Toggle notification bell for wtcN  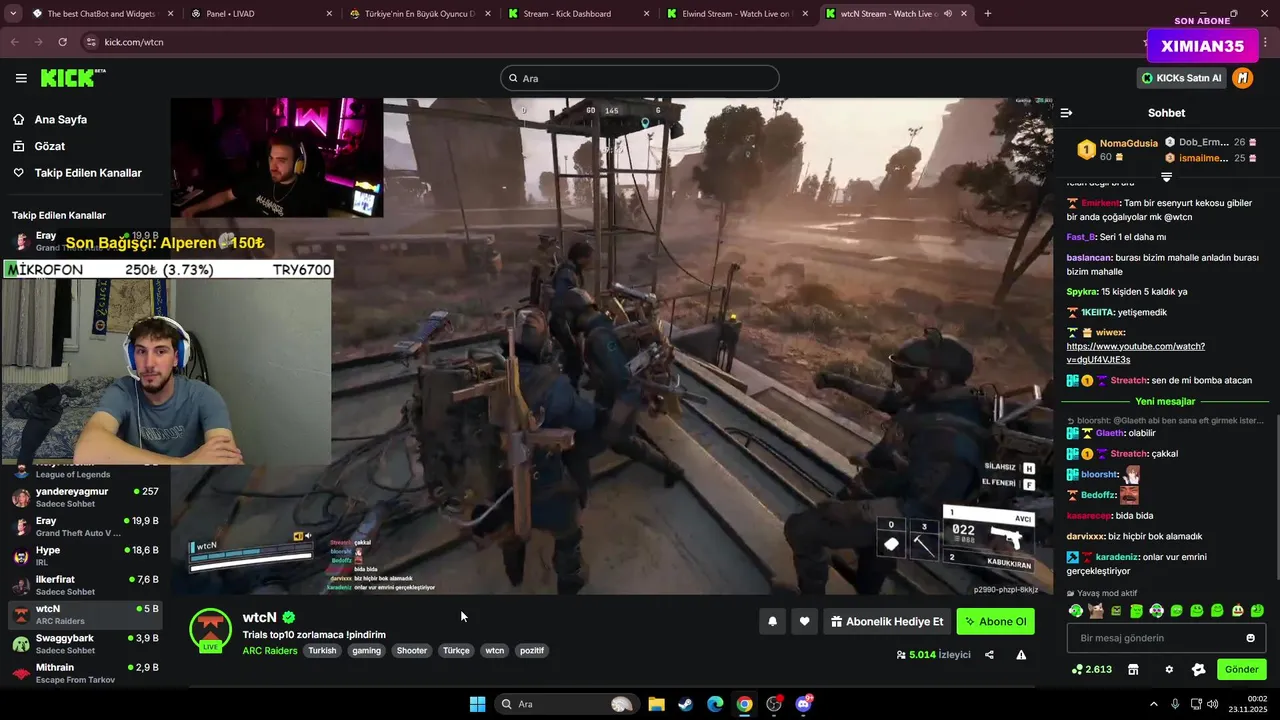pos(772,622)
